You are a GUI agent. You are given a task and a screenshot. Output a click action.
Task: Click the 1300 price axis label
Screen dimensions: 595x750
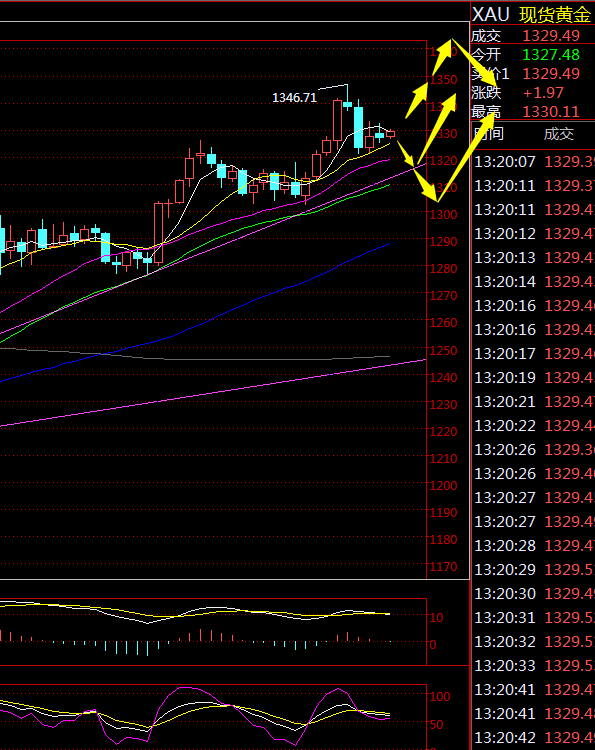click(443, 215)
